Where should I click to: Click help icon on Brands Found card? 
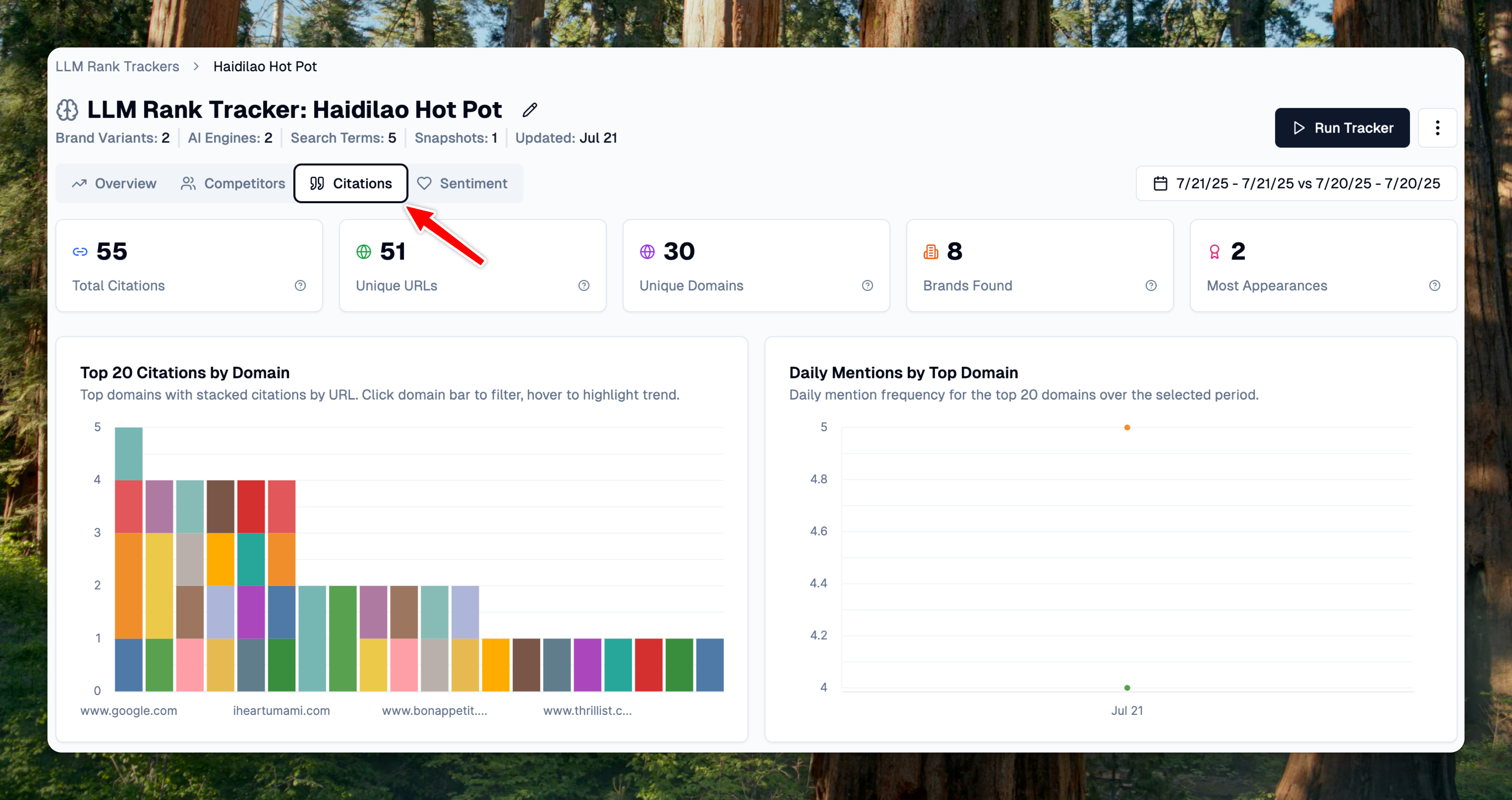1150,286
